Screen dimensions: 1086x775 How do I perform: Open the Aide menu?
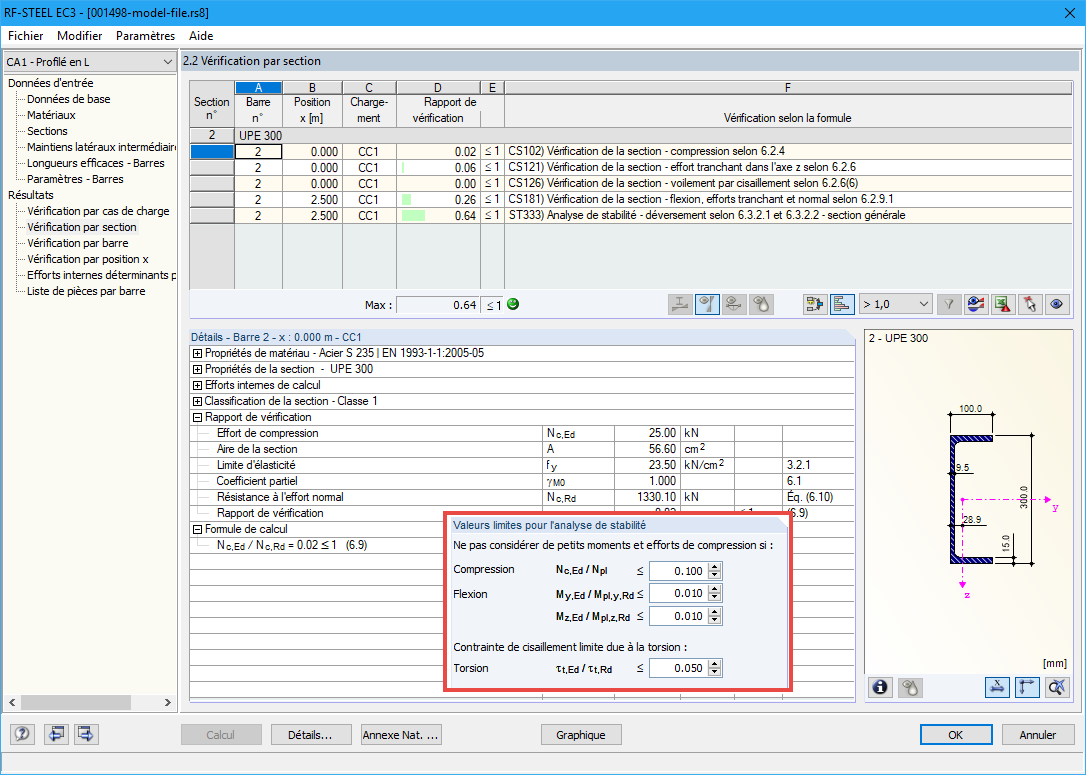click(x=201, y=36)
